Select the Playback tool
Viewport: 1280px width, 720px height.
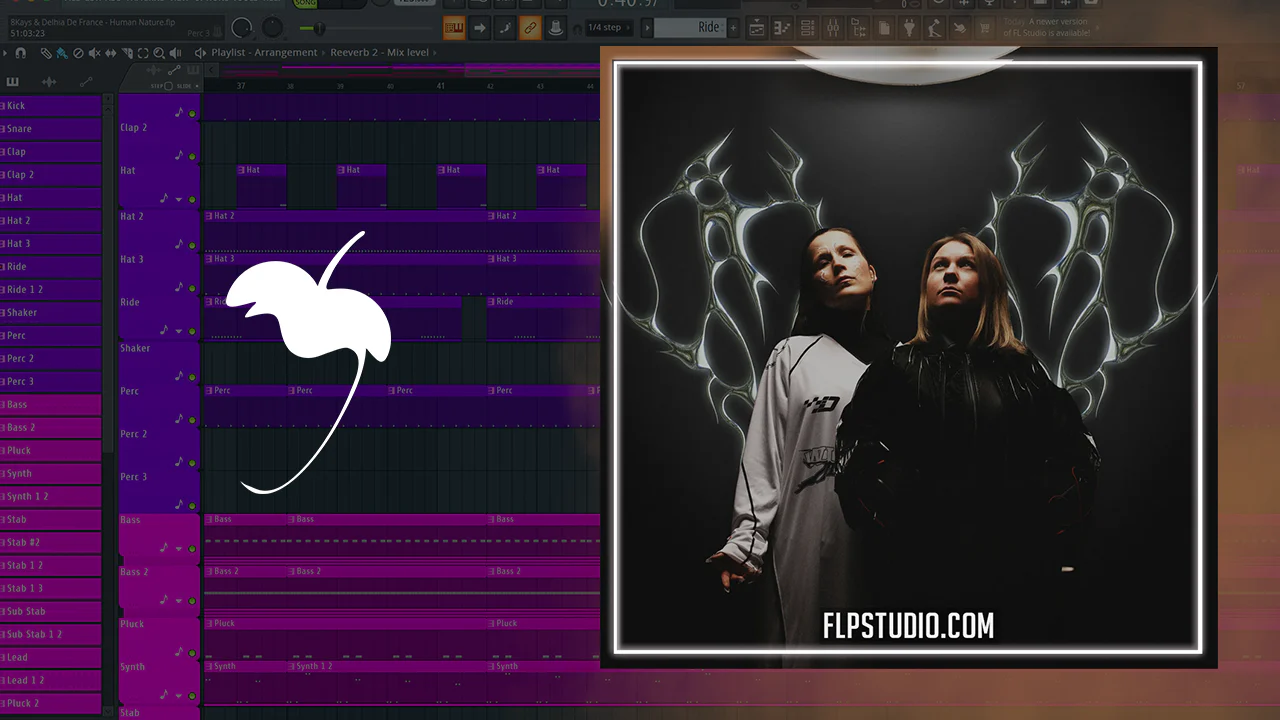[x=175, y=53]
